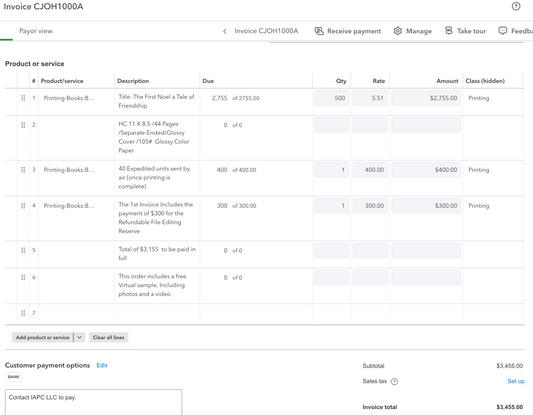Click the Contact IAPC LLC to pay text box
This screenshot has width=533, height=415.
[x=93, y=402]
